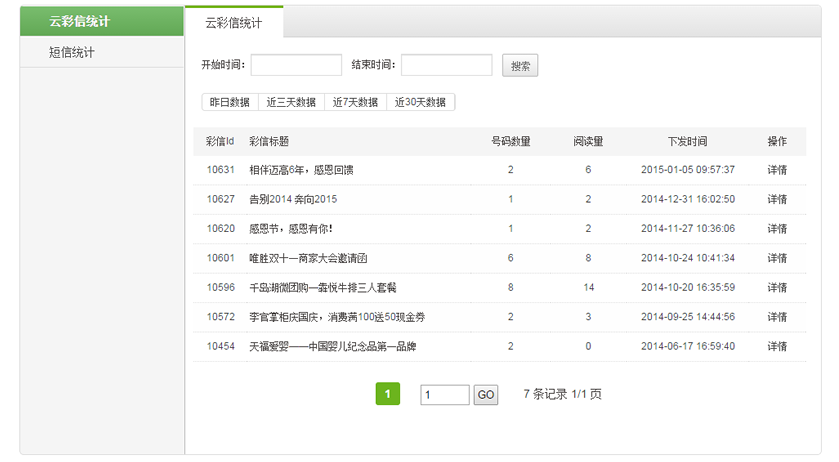
Task: Click timestamp 2014-12-31 16:02:50
Action: [x=688, y=199]
